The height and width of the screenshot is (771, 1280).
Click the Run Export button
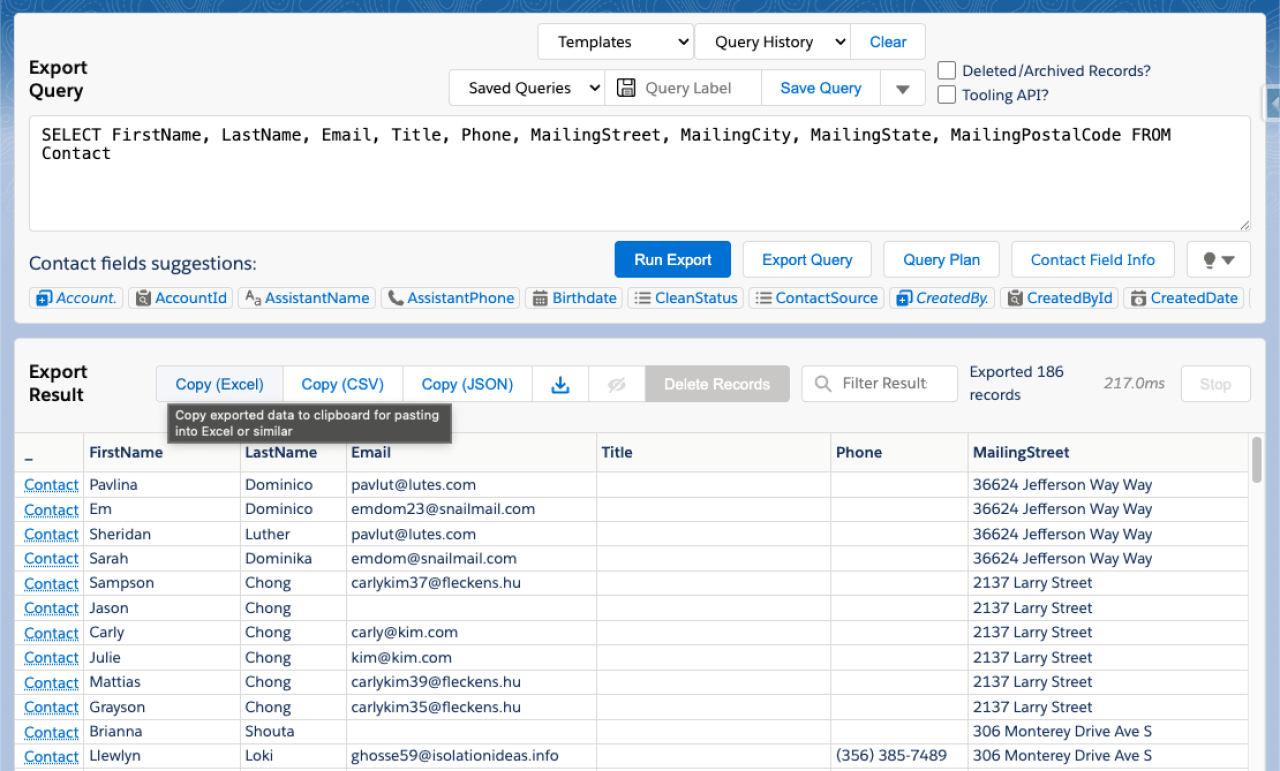tap(672, 258)
